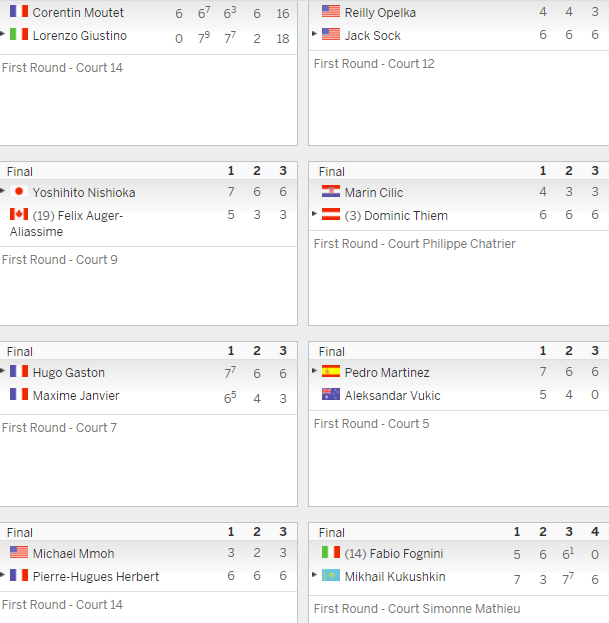Viewport: 609px width, 623px height.
Task: Click the Croatian flag beside Marin Cilic
Action: pos(331,192)
